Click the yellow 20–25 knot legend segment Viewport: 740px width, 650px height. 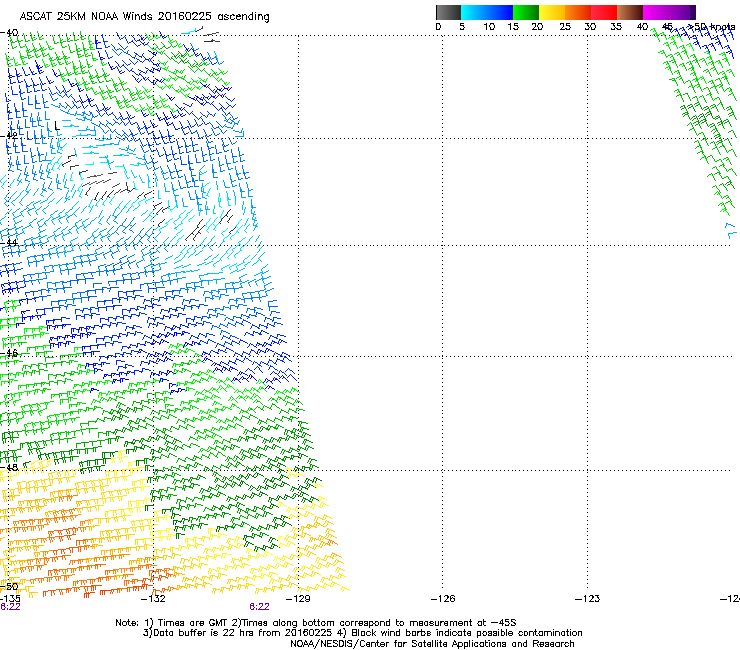tap(552, 12)
